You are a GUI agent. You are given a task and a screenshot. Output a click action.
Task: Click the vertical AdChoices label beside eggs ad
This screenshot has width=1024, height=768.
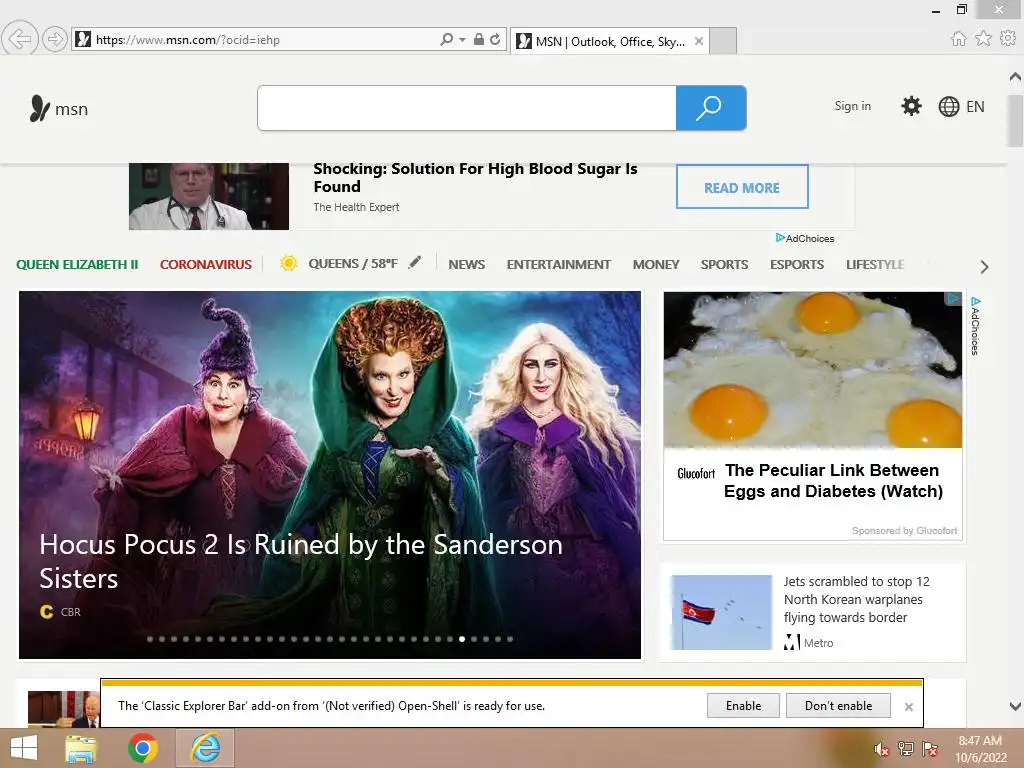coord(975,326)
